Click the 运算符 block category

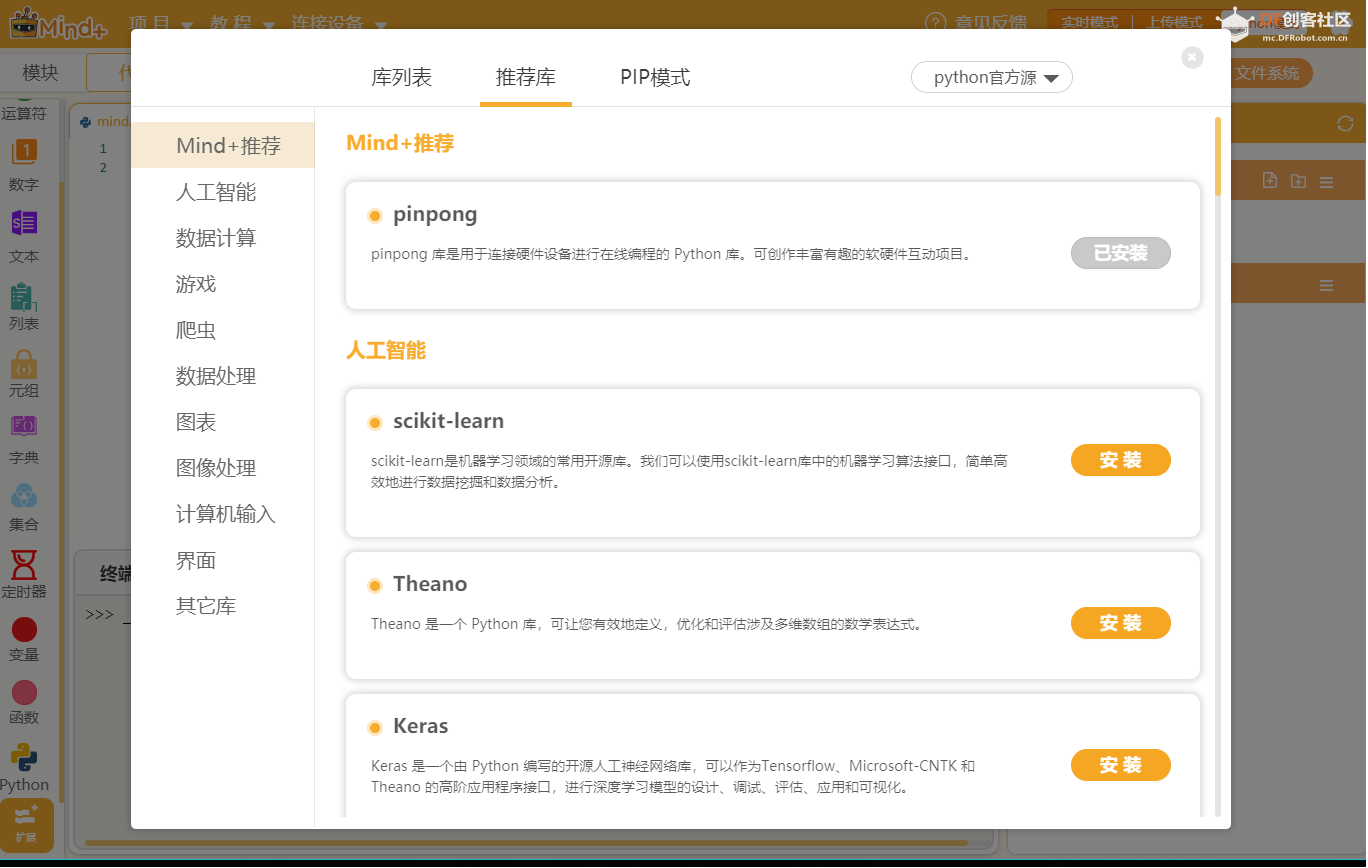(24, 114)
